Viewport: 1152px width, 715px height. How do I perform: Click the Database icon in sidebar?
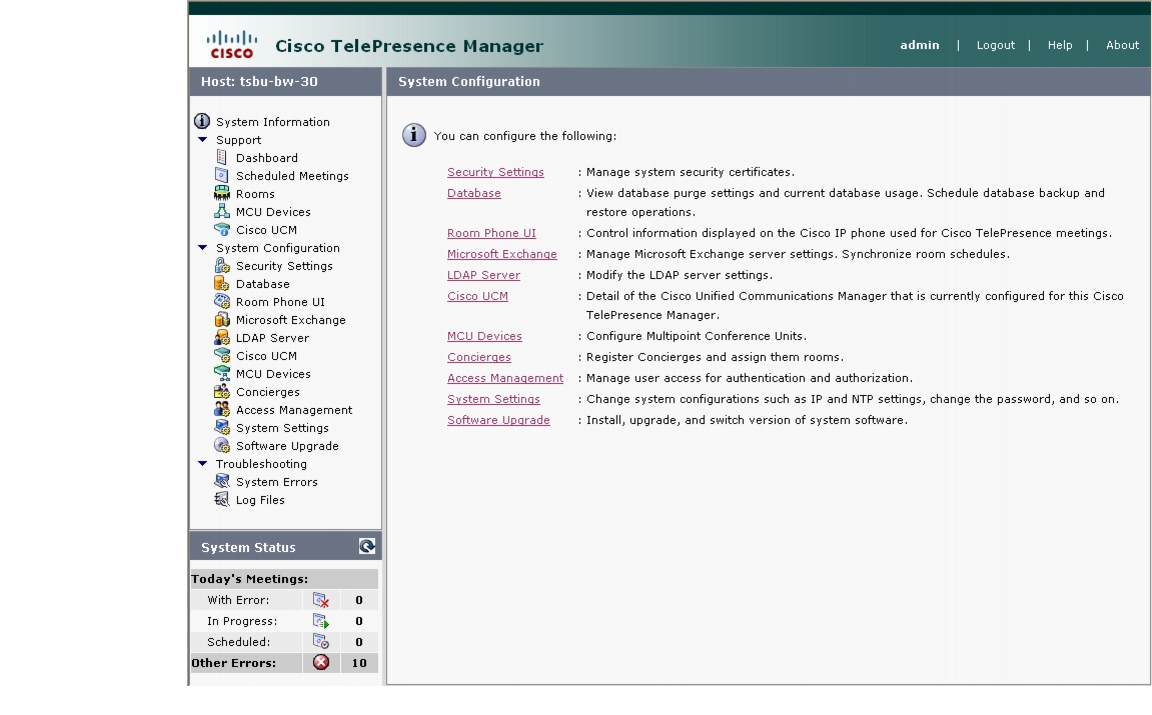[x=222, y=283]
